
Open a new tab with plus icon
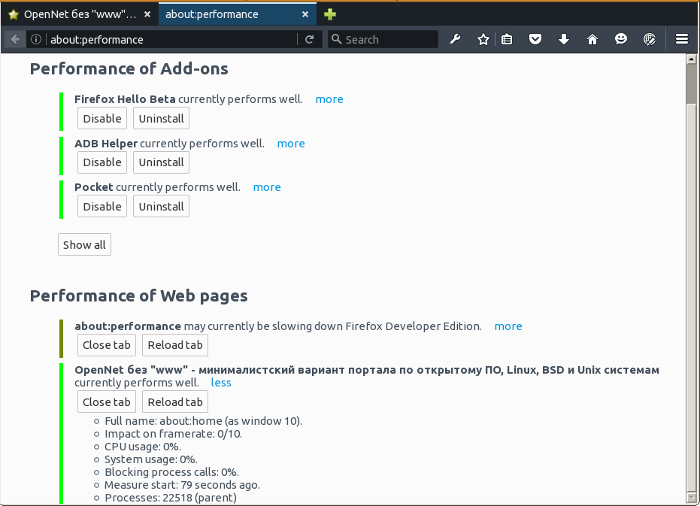[330, 14]
